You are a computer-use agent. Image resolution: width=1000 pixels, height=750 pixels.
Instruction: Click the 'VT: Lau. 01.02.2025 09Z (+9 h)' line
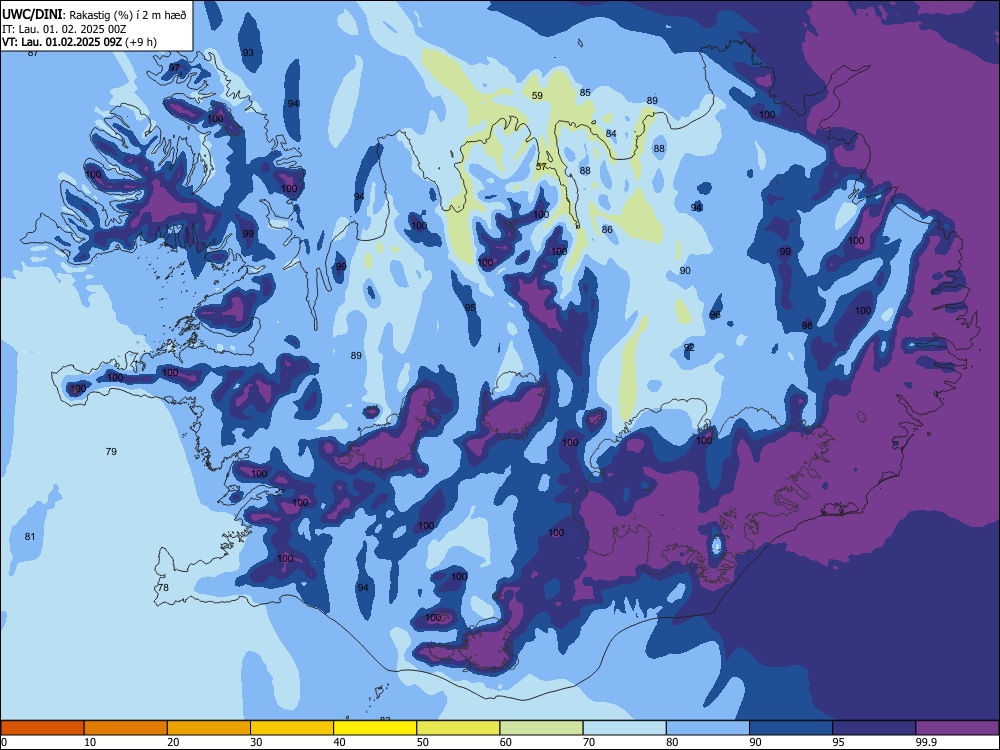79,42
